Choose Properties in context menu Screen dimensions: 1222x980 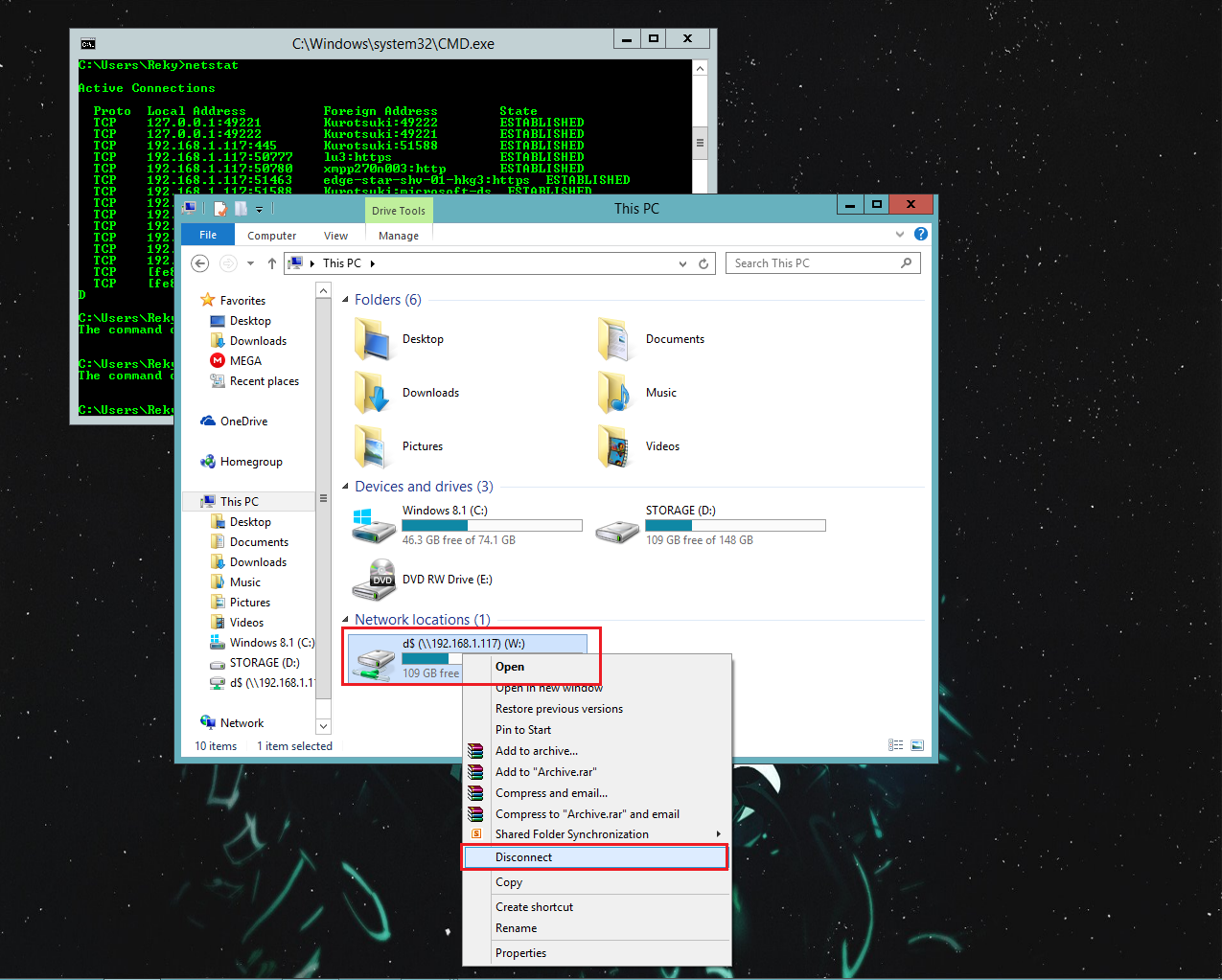596,953
